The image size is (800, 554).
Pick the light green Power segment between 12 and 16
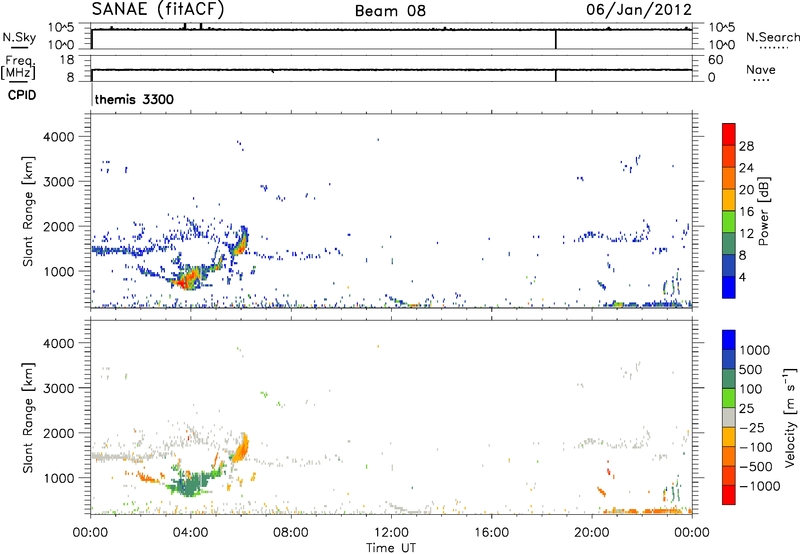click(x=729, y=221)
